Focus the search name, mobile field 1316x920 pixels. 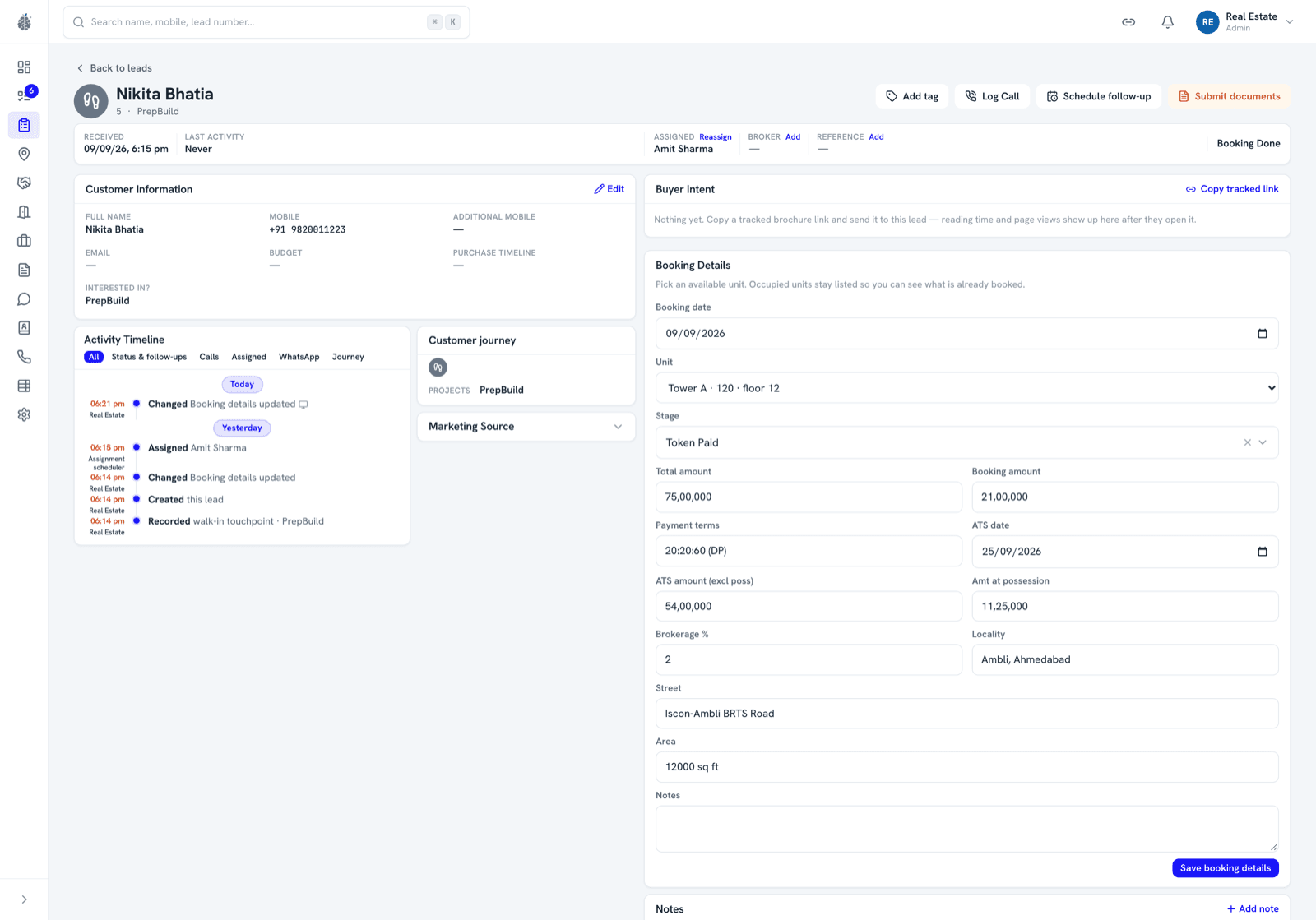(x=266, y=22)
